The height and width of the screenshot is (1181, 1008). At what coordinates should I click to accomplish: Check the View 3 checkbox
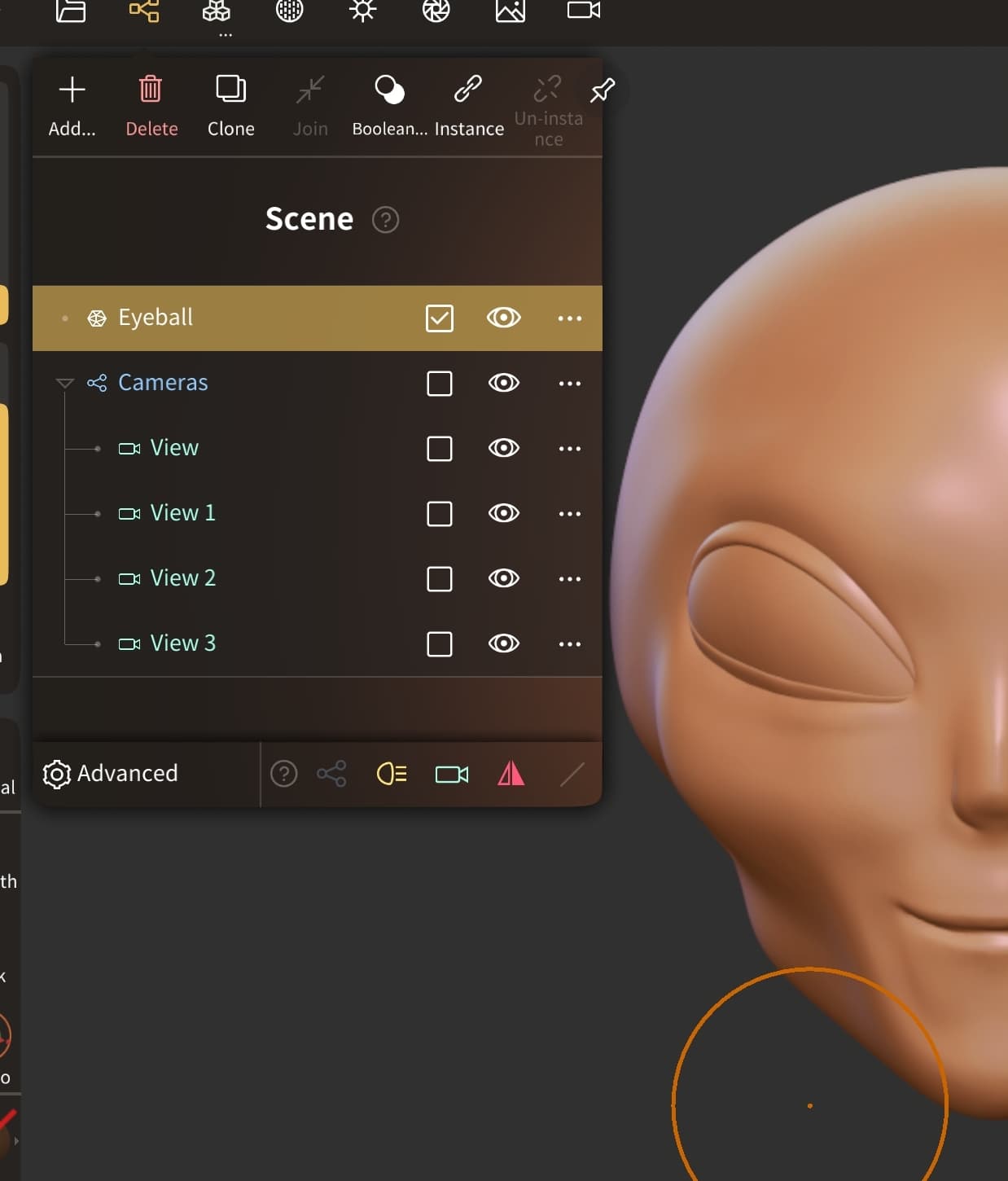(440, 644)
